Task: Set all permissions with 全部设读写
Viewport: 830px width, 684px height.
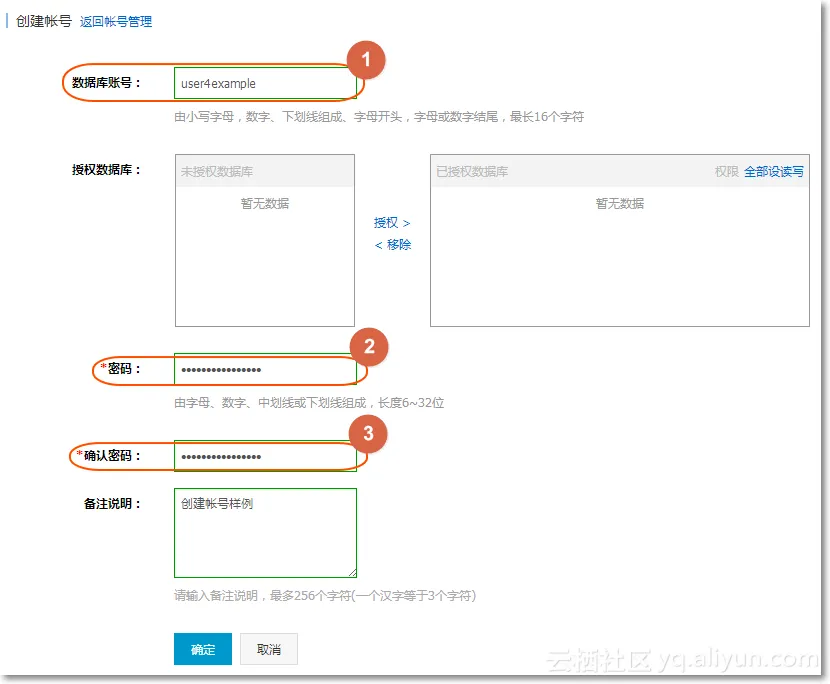Action: click(x=773, y=172)
